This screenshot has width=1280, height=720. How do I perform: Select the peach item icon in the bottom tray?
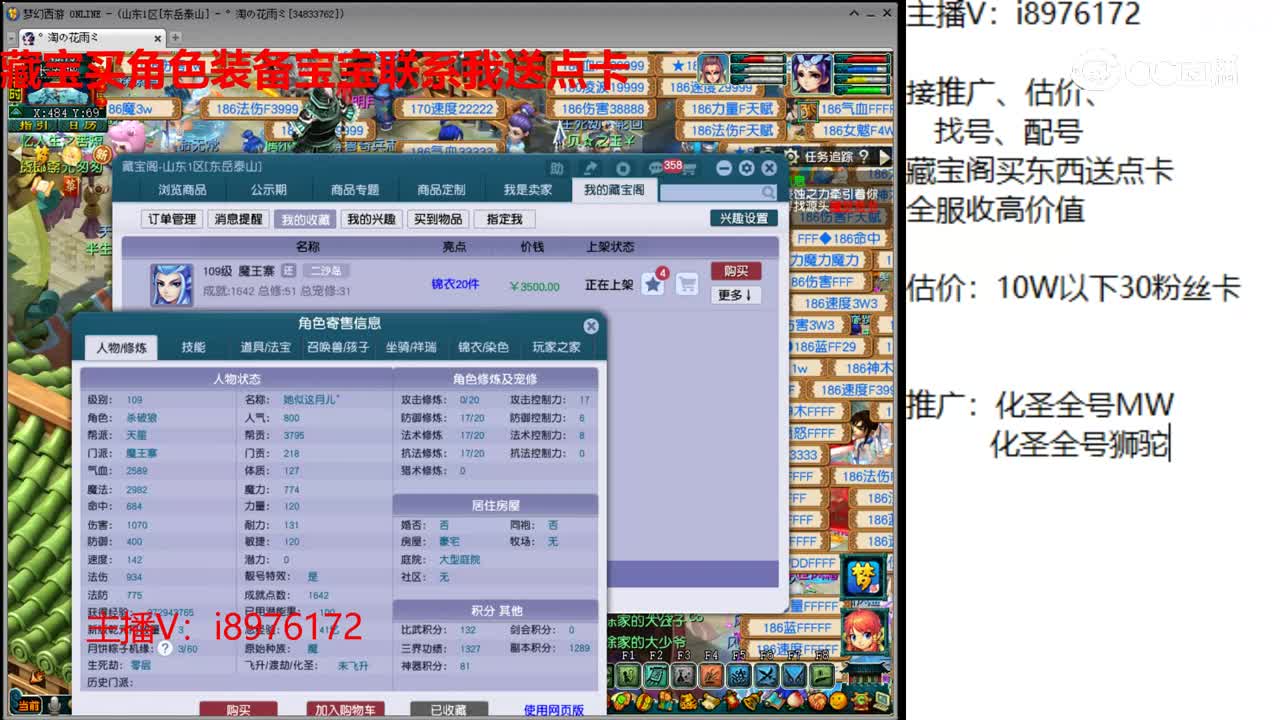793,700
